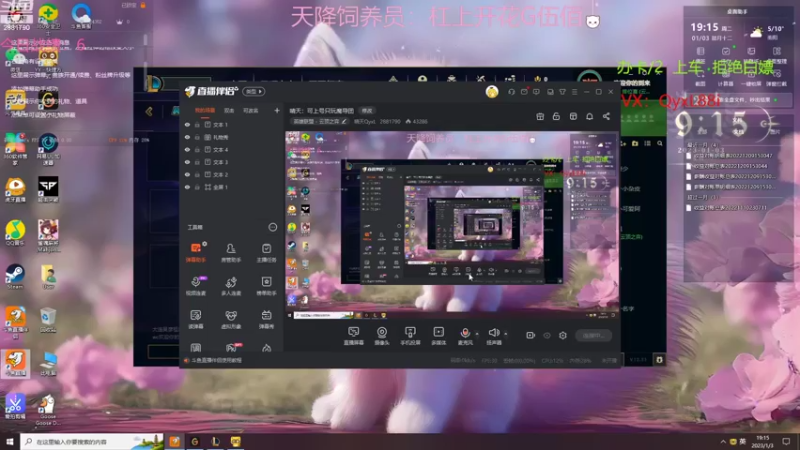Open the yellow user avatar

pos(492,92)
